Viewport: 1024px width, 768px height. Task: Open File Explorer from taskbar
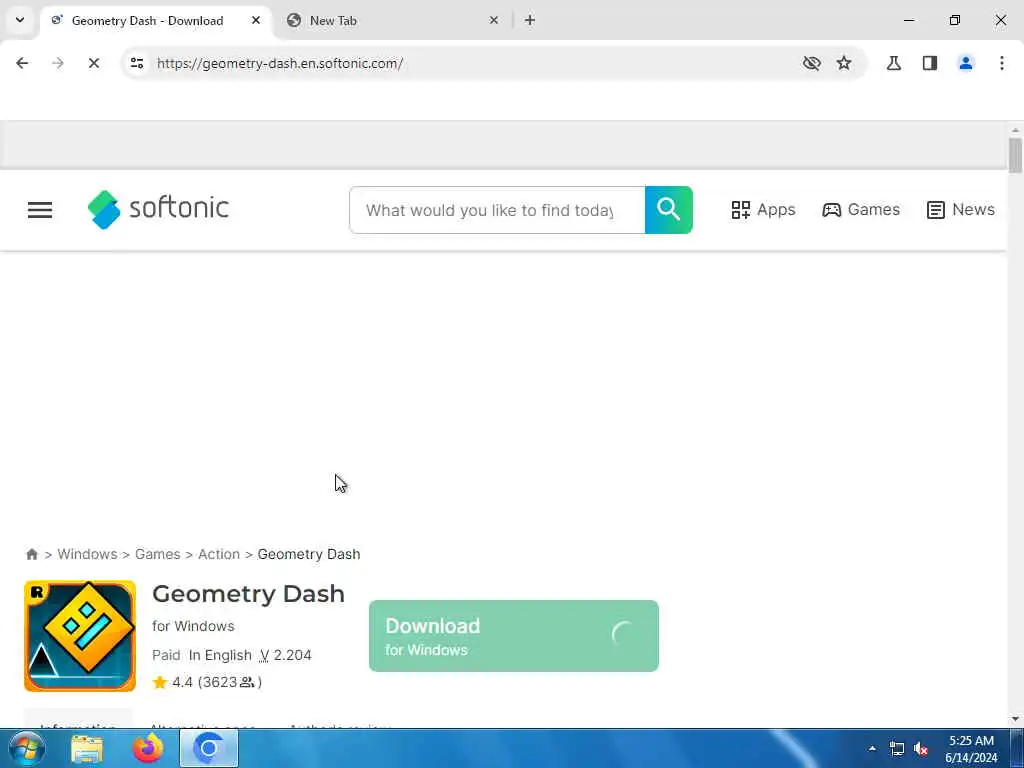click(87, 748)
